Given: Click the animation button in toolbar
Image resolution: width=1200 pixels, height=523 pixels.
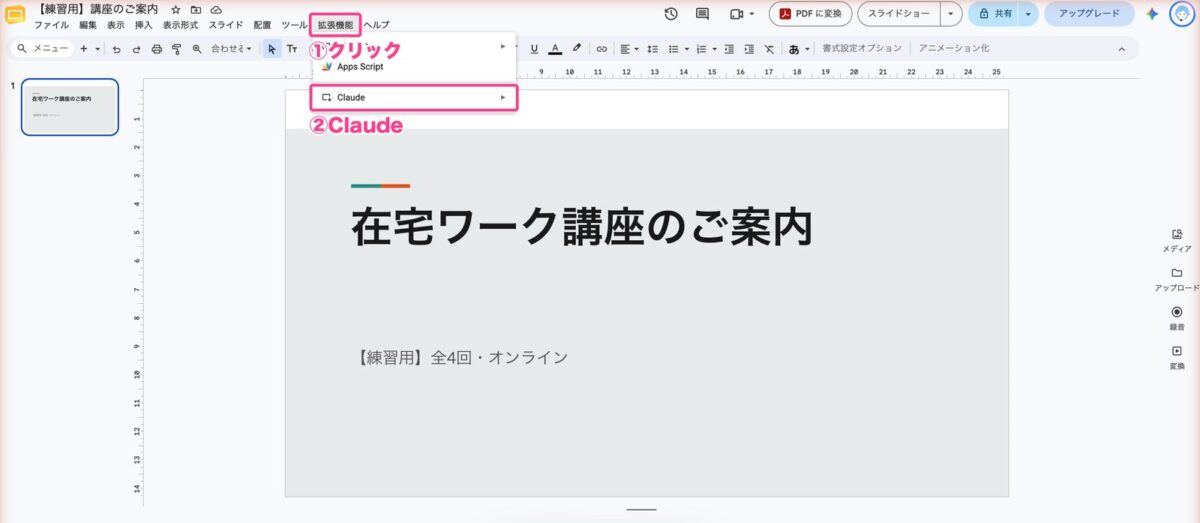Looking at the screenshot, I should tap(953, 48).
